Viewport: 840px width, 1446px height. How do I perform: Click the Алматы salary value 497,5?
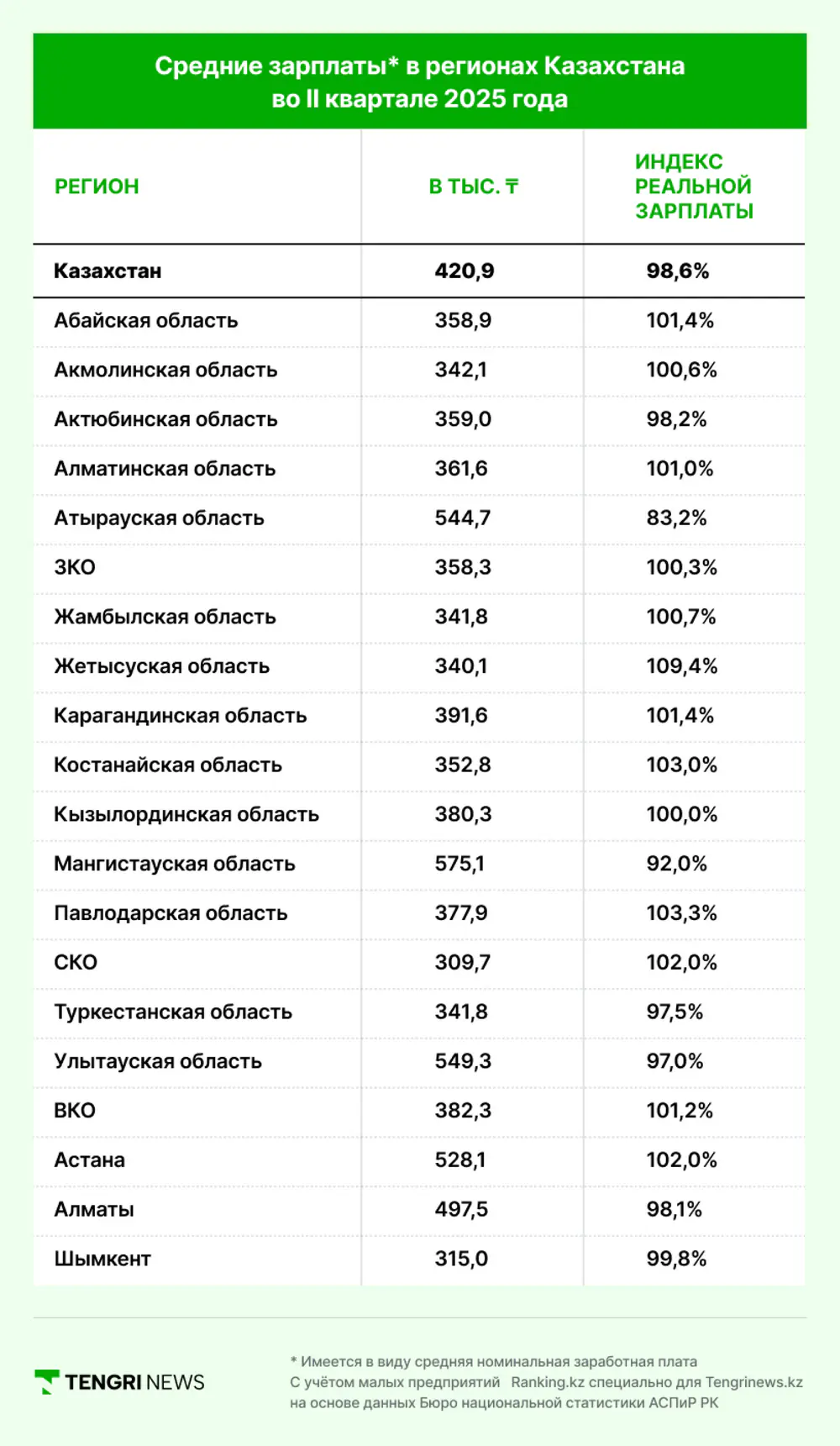[x=461, y=1210]
